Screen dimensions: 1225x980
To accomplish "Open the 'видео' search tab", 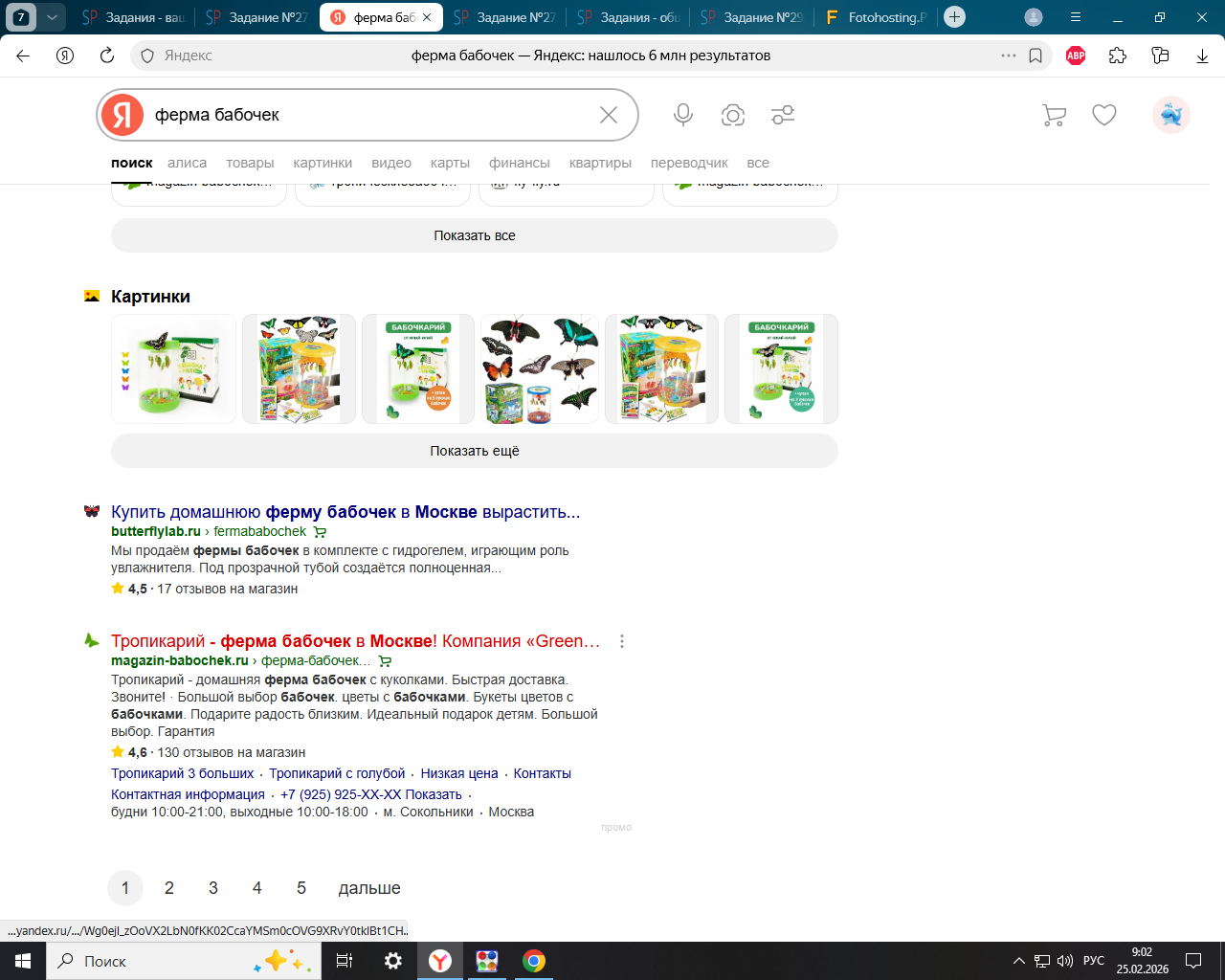I will [391, 163].
